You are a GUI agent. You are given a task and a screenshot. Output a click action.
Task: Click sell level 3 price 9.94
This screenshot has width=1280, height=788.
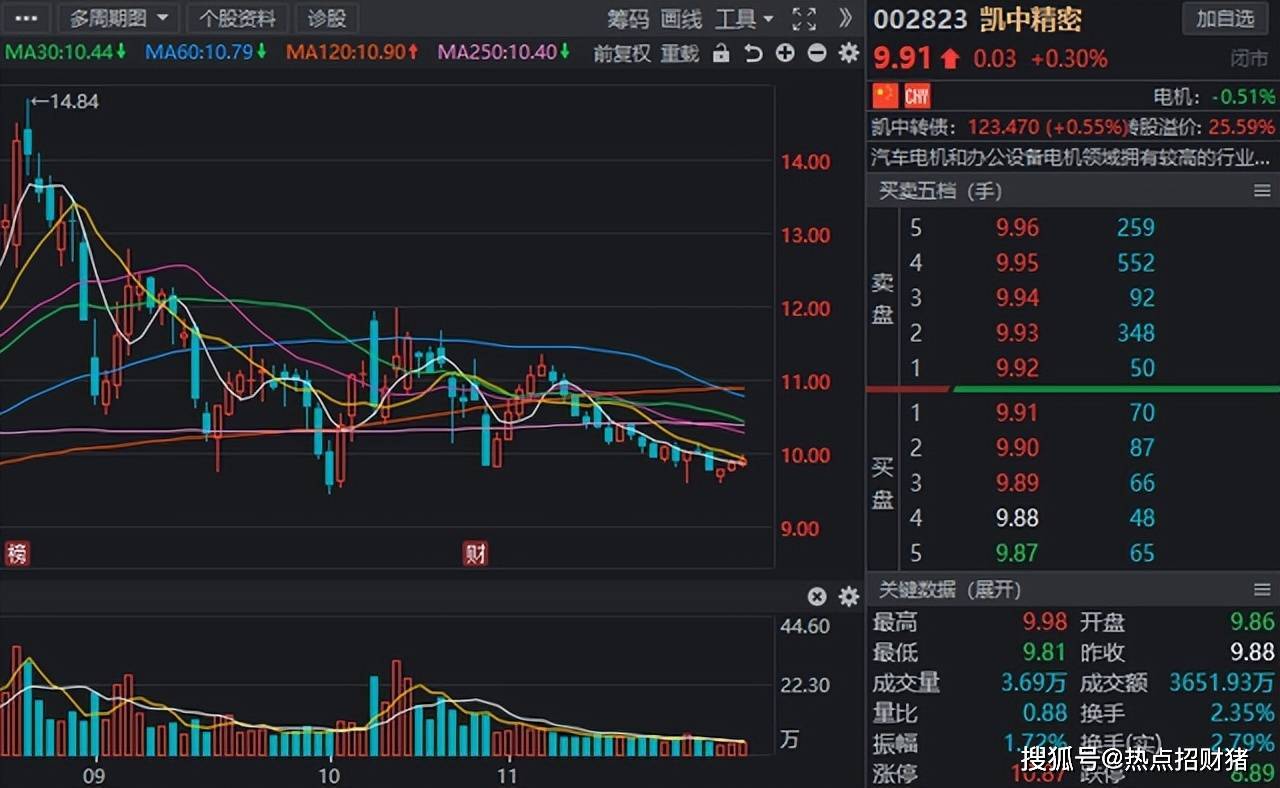click(x=1017, y=298)
